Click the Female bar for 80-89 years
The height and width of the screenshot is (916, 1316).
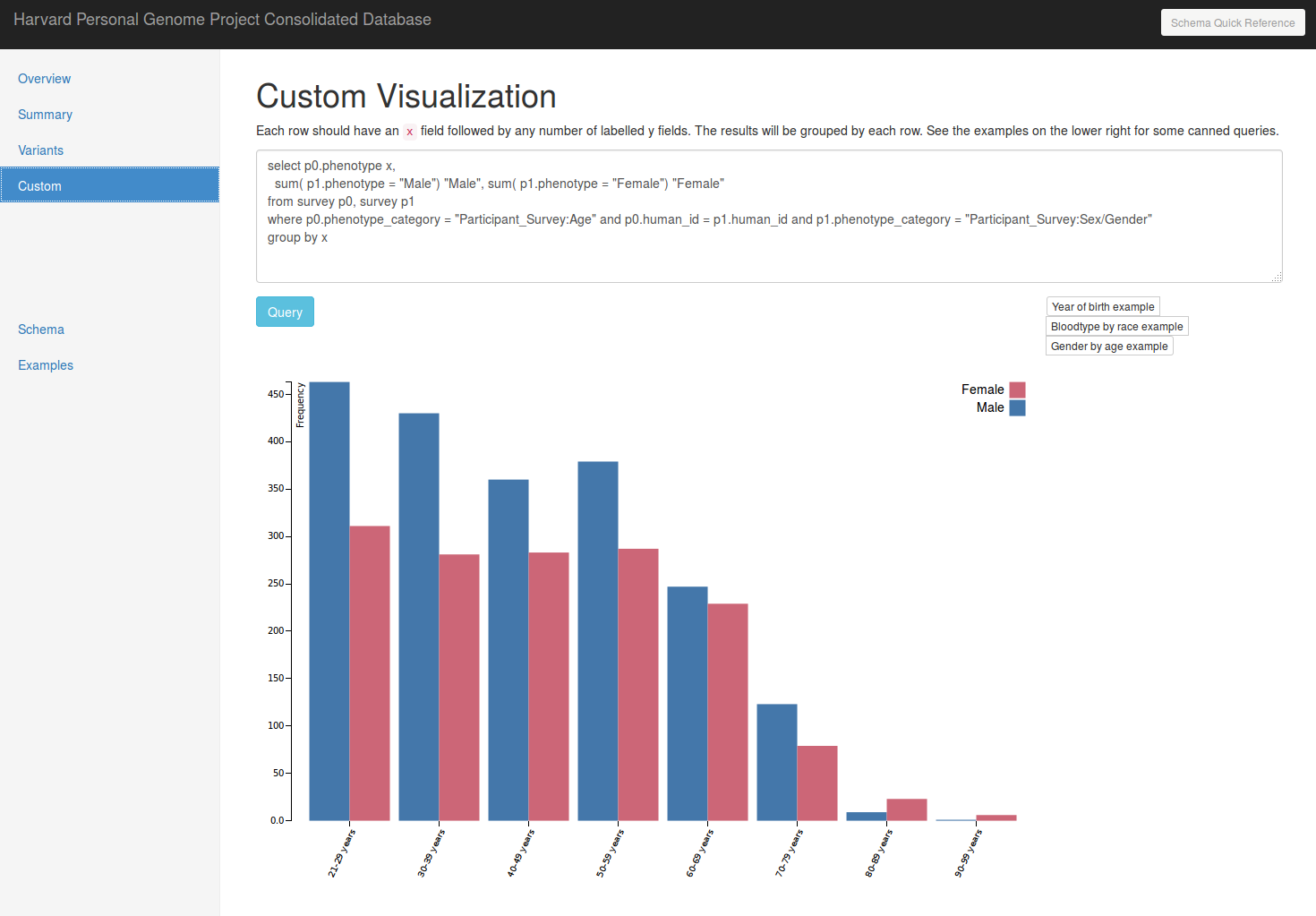907,809
